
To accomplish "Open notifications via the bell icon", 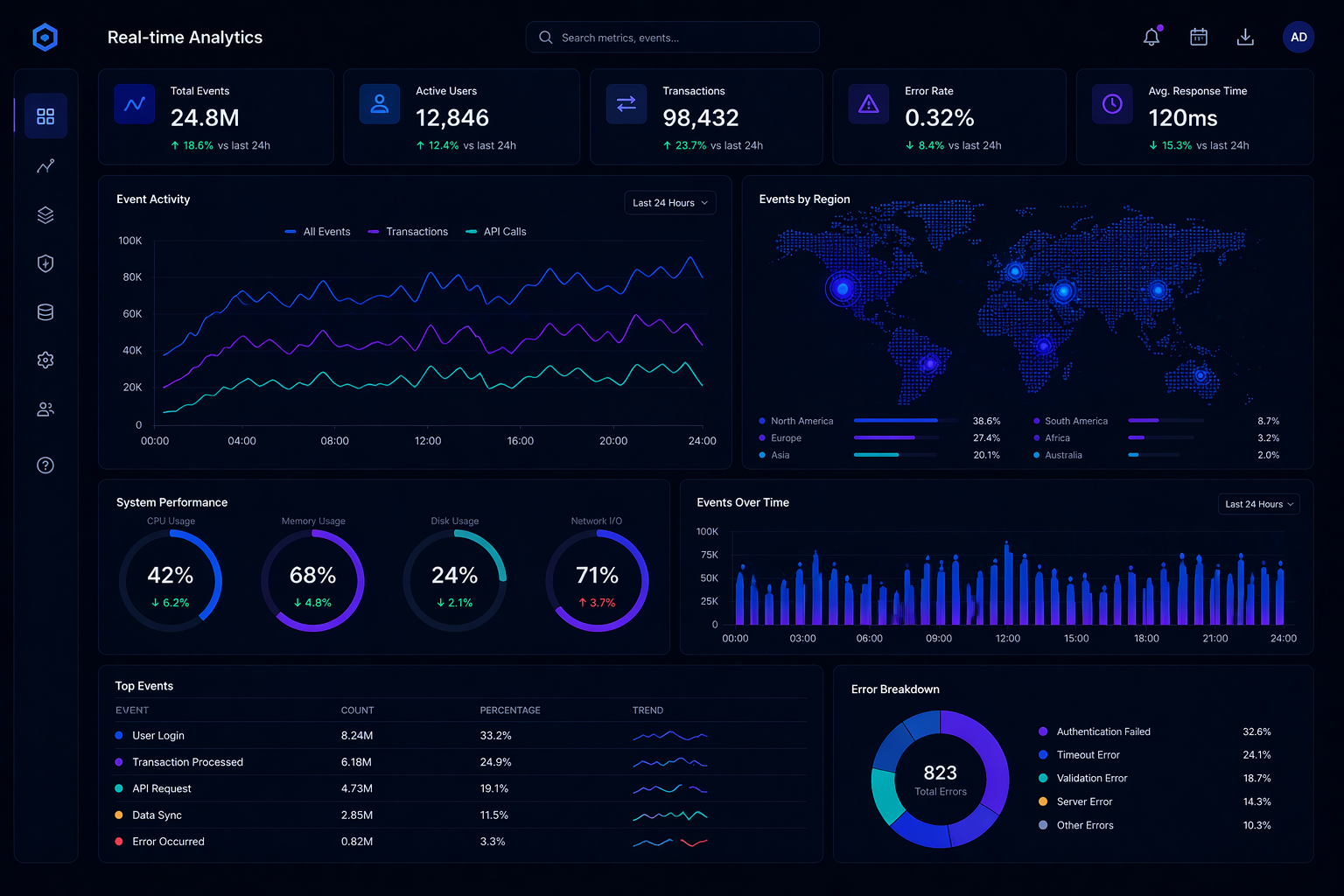I will pyautogui.click(x=1151, y=37).
